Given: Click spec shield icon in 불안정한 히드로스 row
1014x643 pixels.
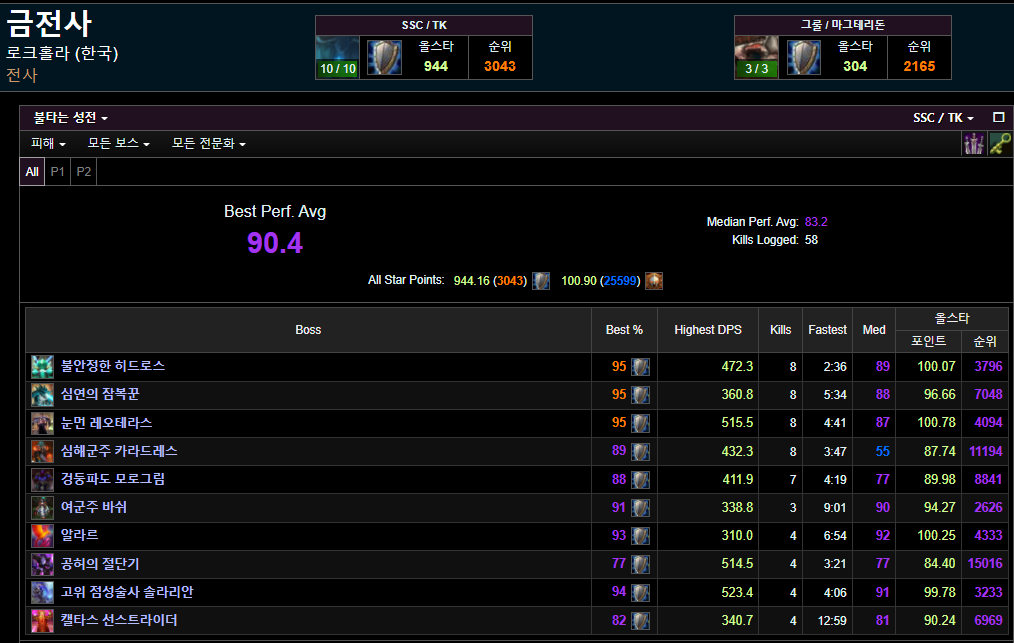Looking at the screenshot, I should 640,367.
